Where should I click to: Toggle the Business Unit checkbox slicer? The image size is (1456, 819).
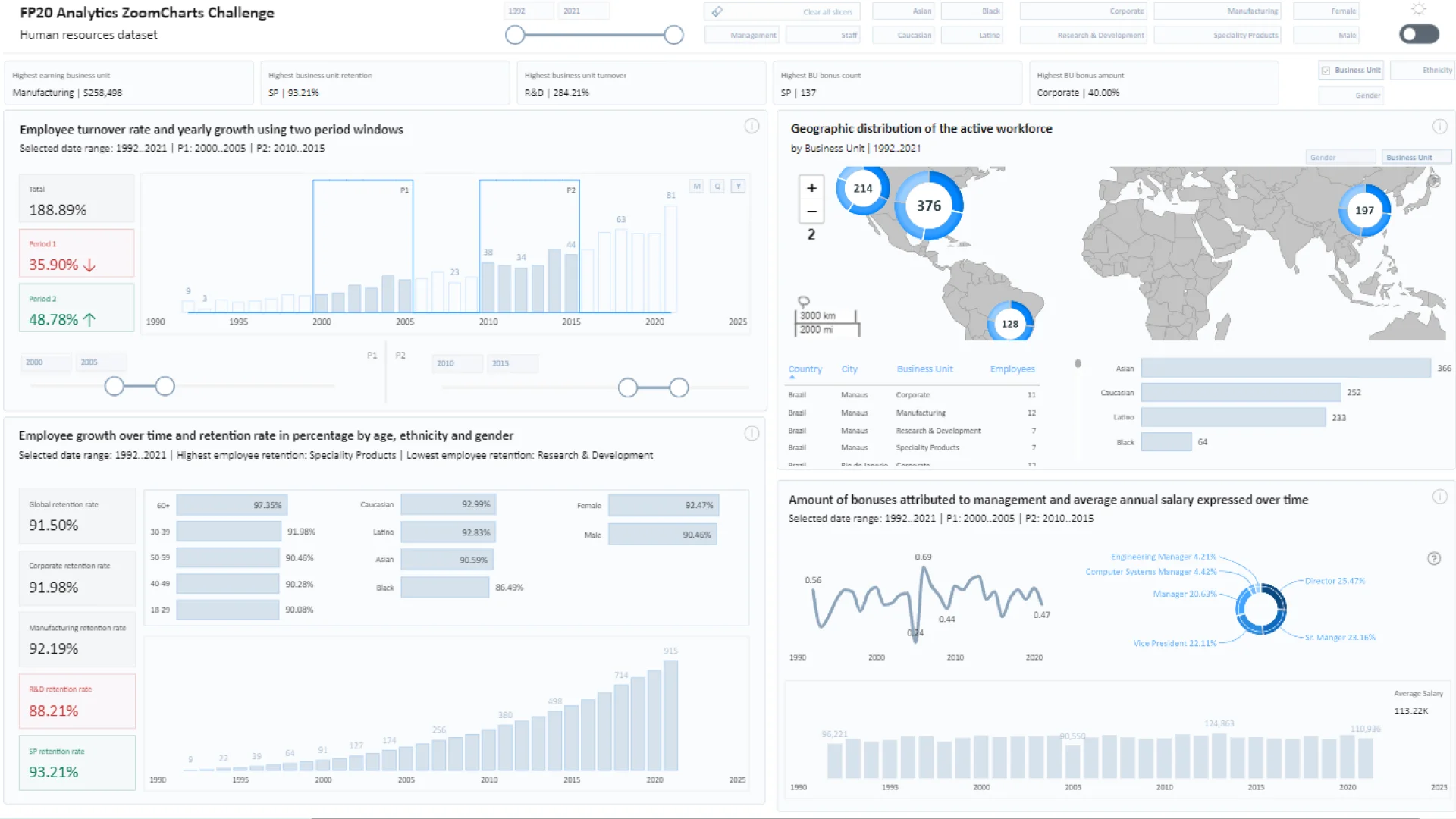pyautogui.click(x=1351, y=71)
